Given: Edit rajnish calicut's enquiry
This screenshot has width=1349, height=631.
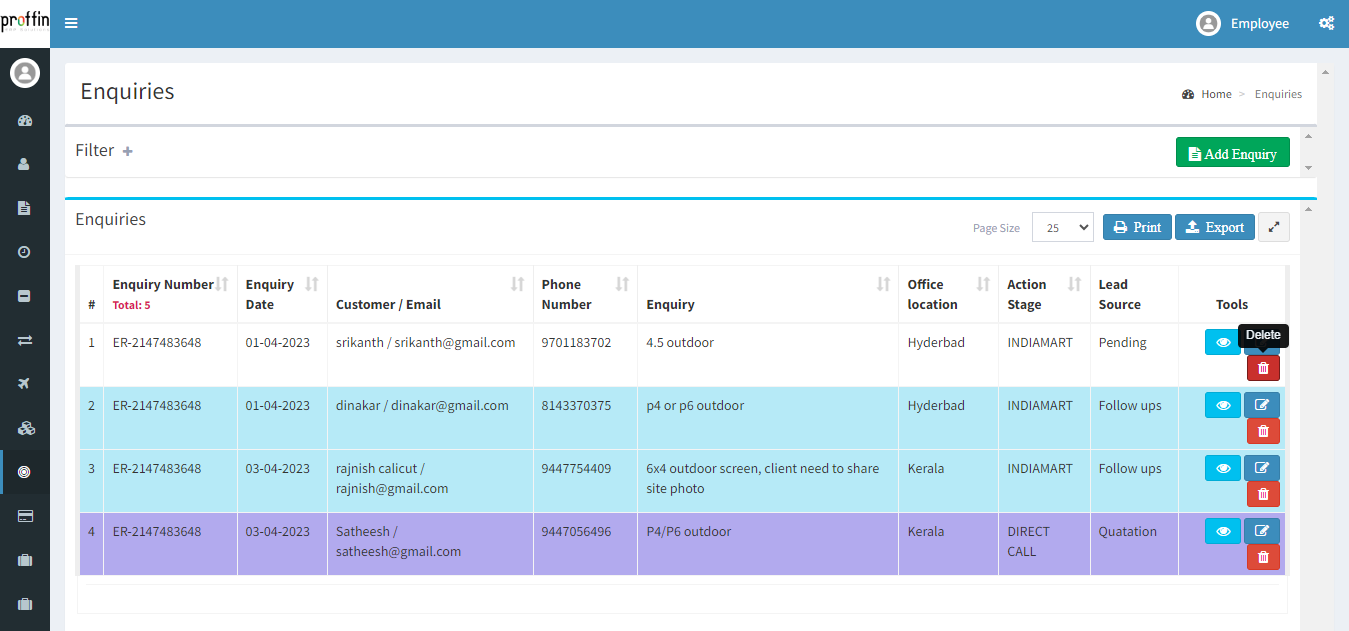Looking at the screenshot, I should coord(1262,468).
